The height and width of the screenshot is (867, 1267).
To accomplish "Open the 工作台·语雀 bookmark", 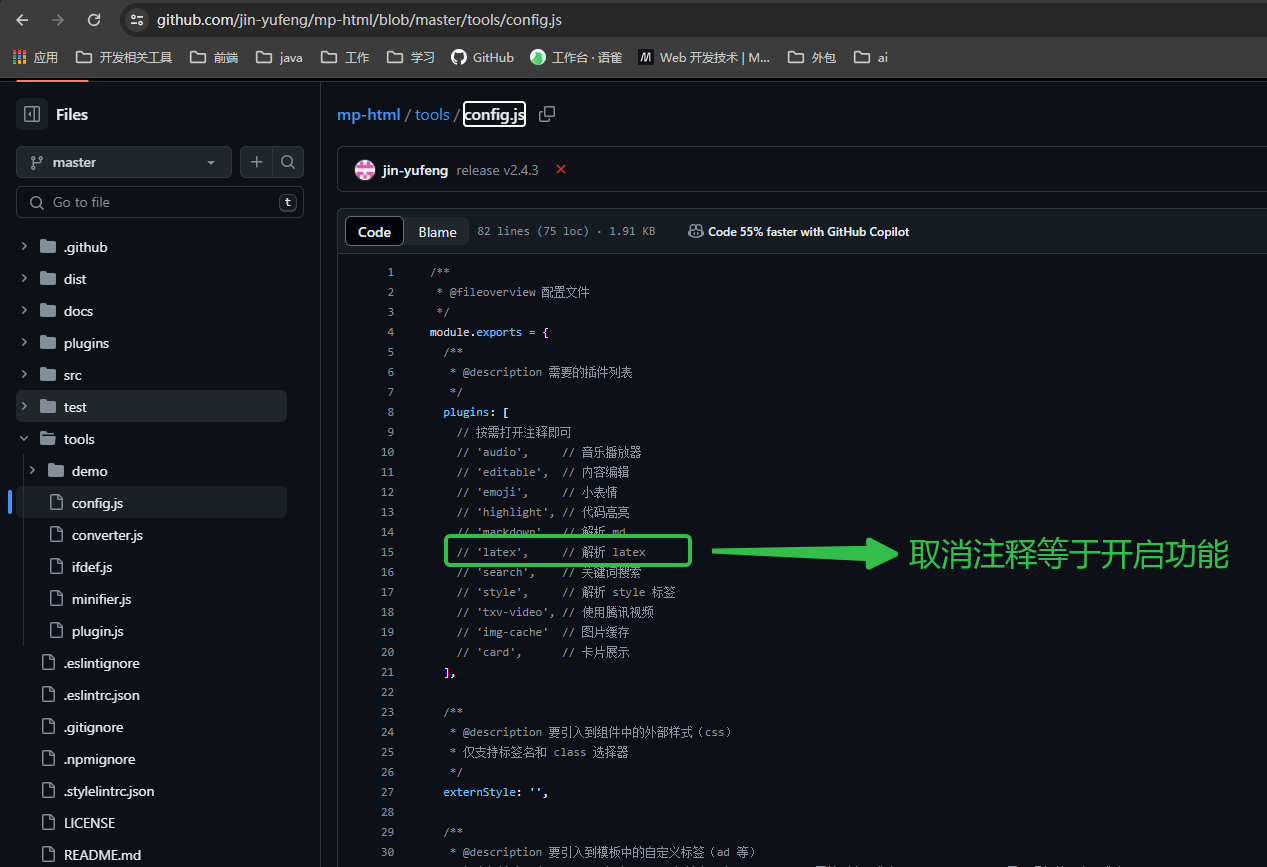I will click(x=576, y=57).
